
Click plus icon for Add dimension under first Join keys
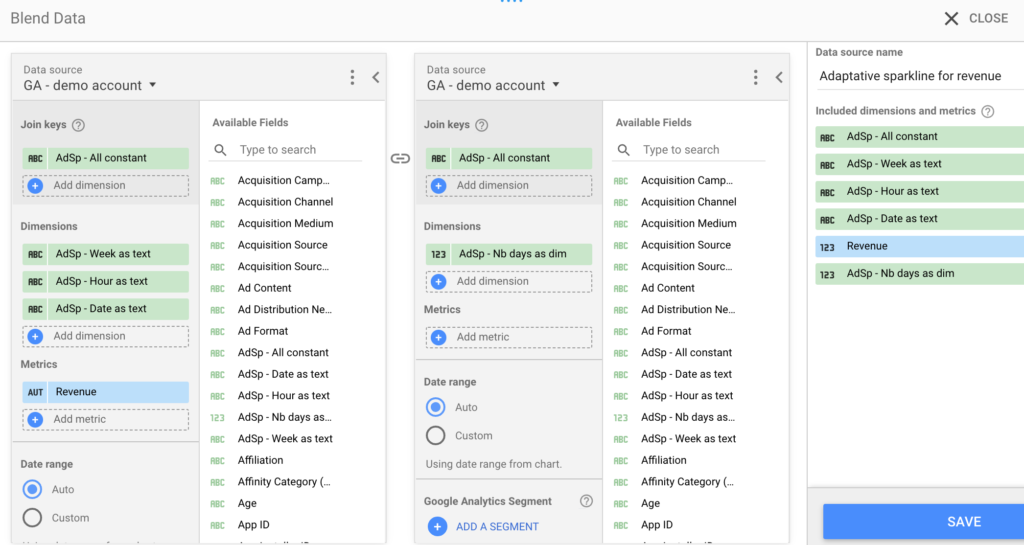[x=35, y=186]
